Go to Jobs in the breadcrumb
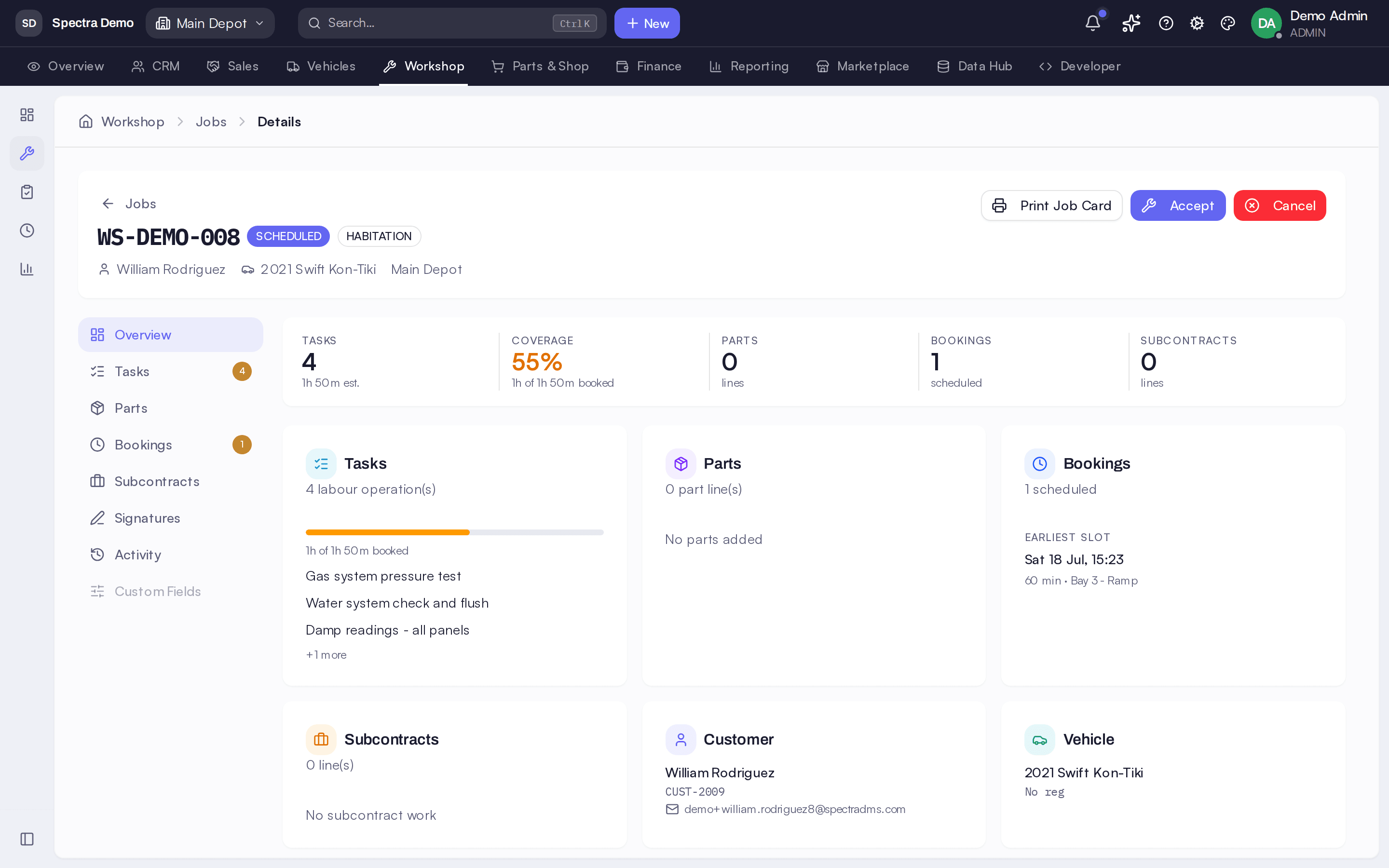The width and height of the screenshot is (1389, 868). tap(211, 122)
